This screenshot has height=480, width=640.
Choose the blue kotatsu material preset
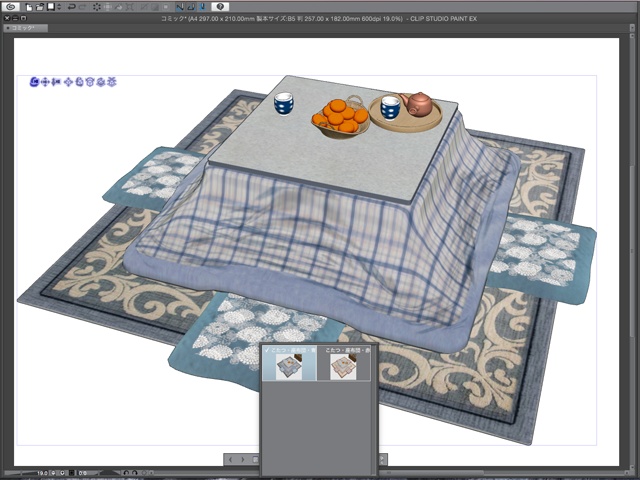click(289, 363)
